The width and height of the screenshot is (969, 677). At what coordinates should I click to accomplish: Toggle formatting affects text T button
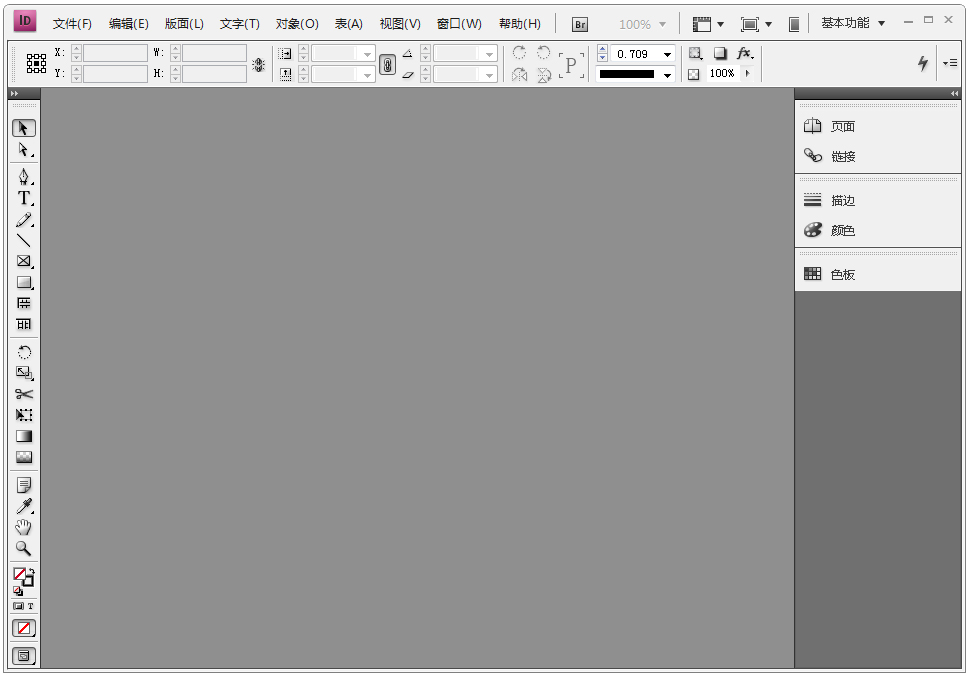point(31,606)
